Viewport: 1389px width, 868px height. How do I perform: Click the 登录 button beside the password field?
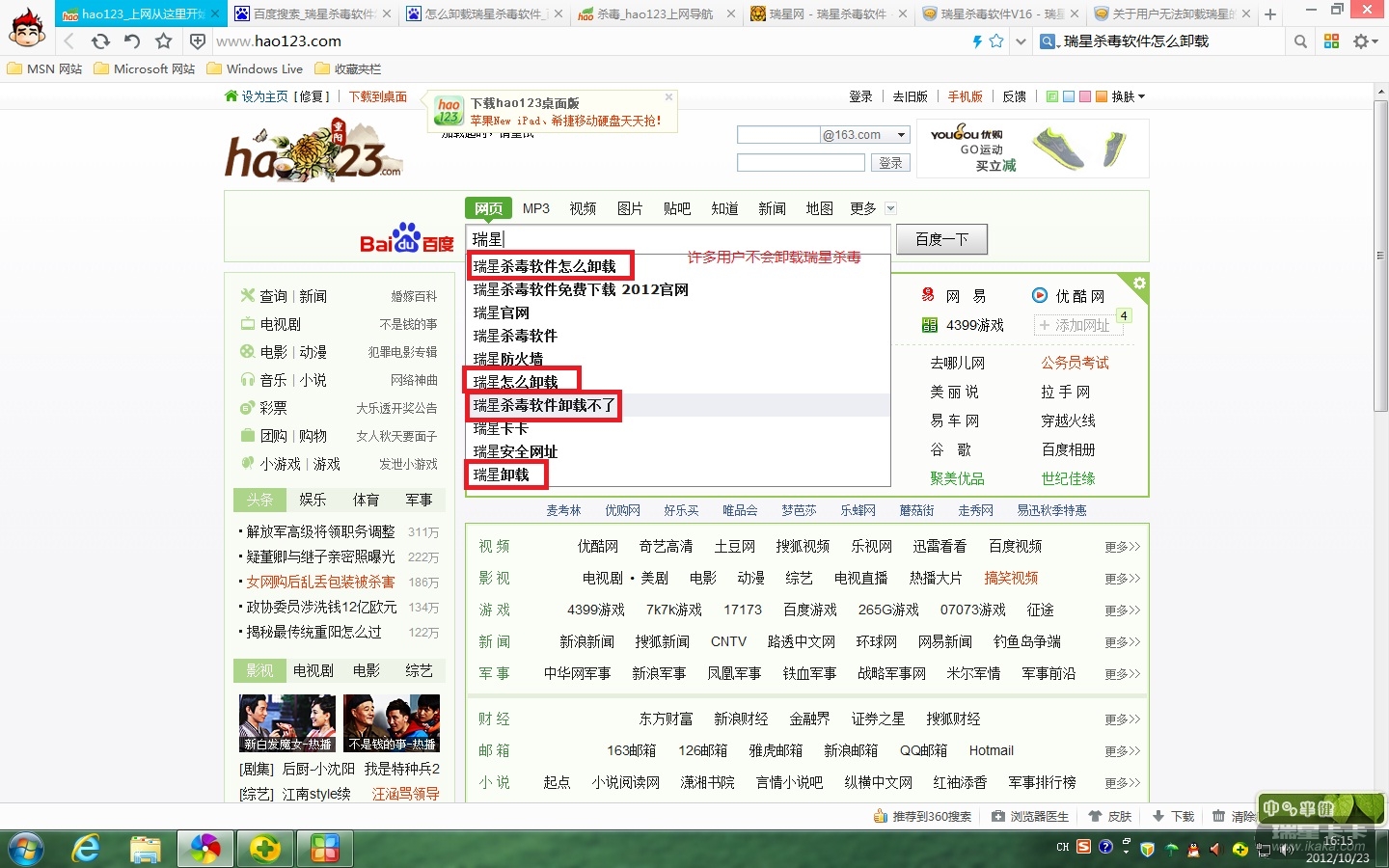(x=890, y=163)
